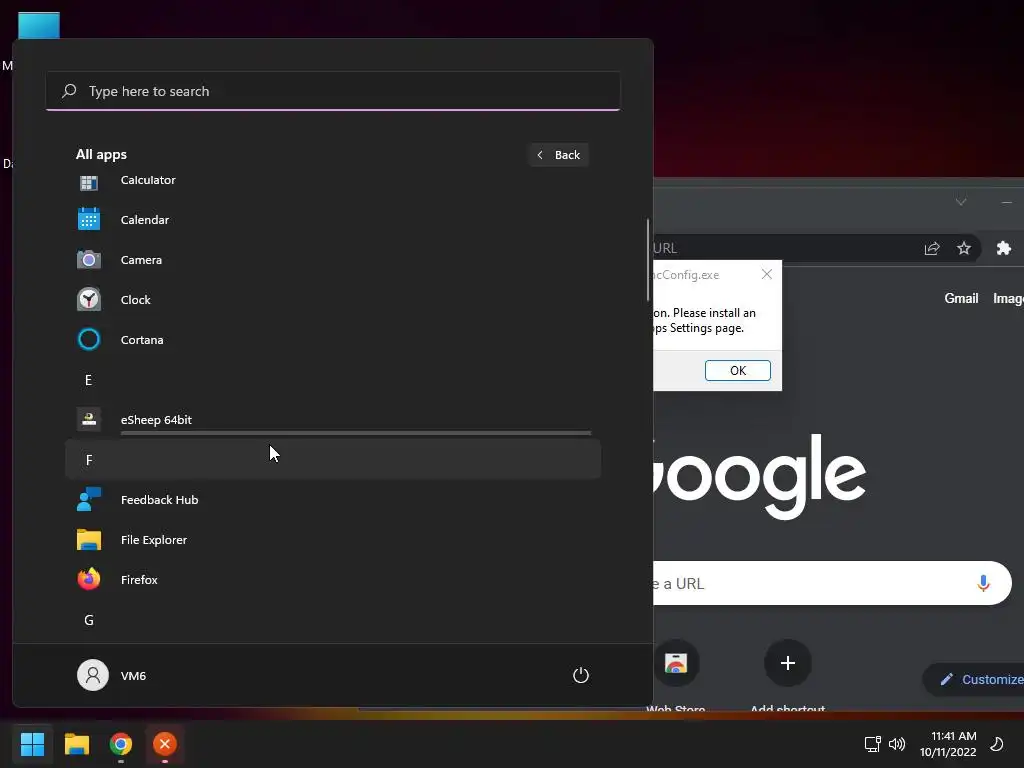Open the clock and date in taskbar
Screen dimensions: 1024x768
coord(948,744)
